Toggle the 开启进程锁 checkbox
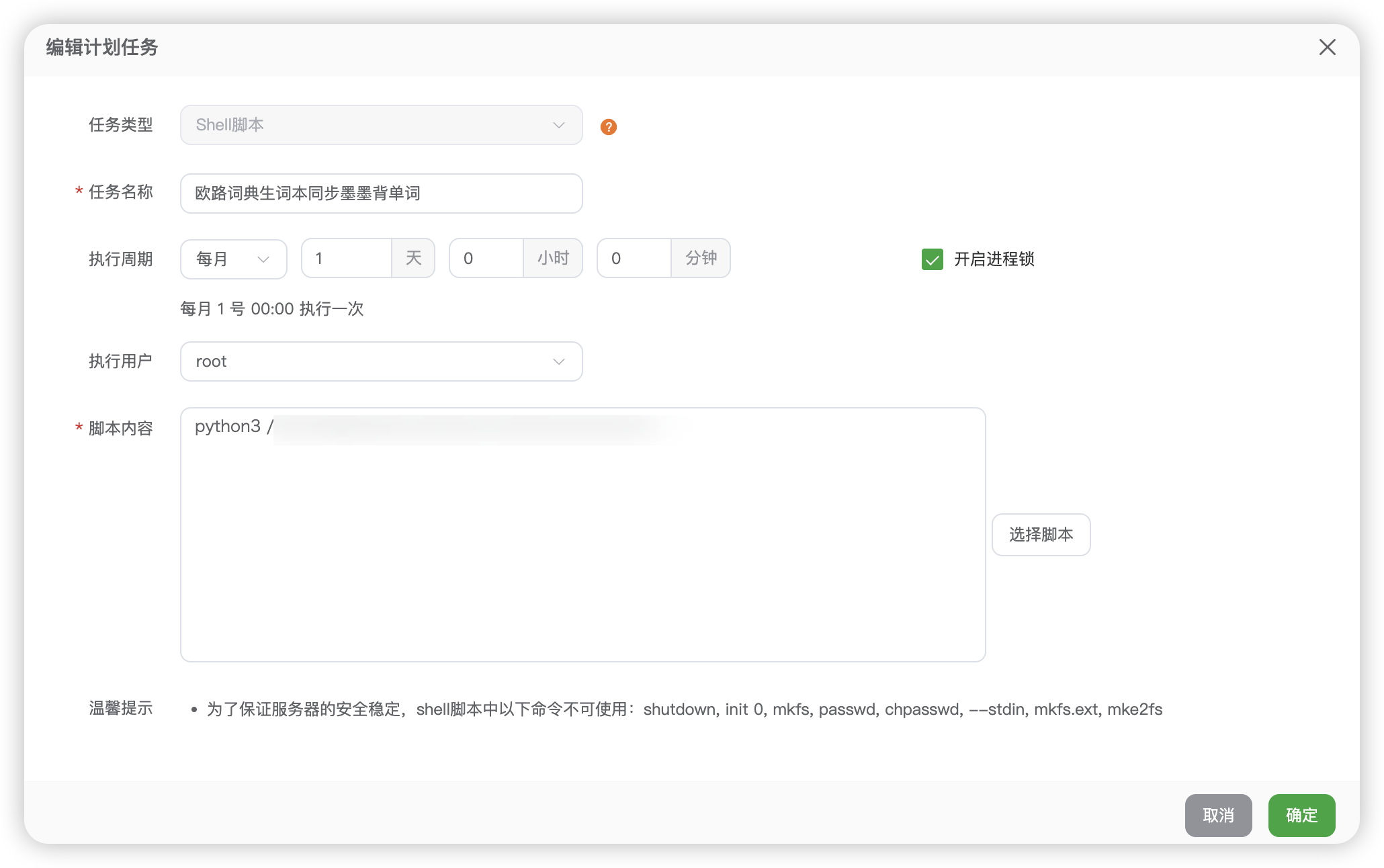 [x=932, y=259]
